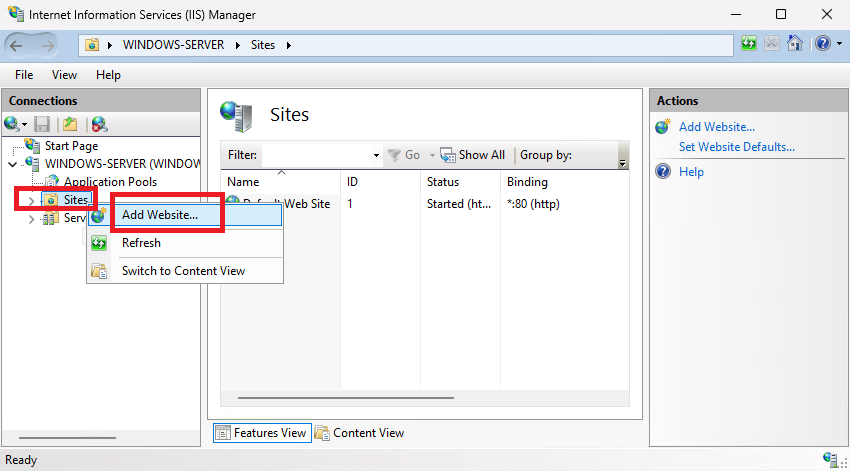Open the dropdown arrow beside Go
This screenshot has height=471, width=850.
tap(432, 156)
